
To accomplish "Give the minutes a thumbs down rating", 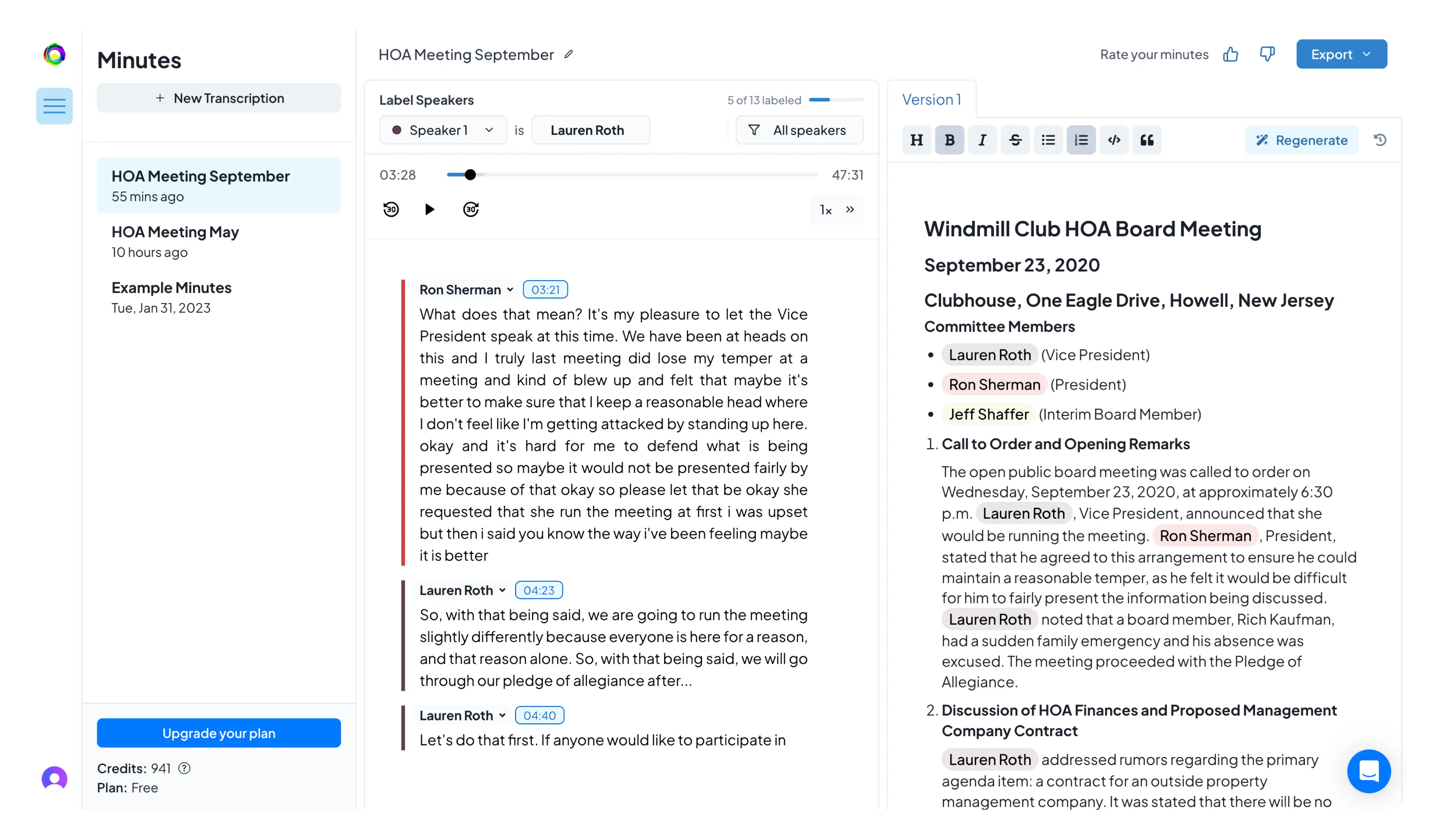I will click(1267, 54).
